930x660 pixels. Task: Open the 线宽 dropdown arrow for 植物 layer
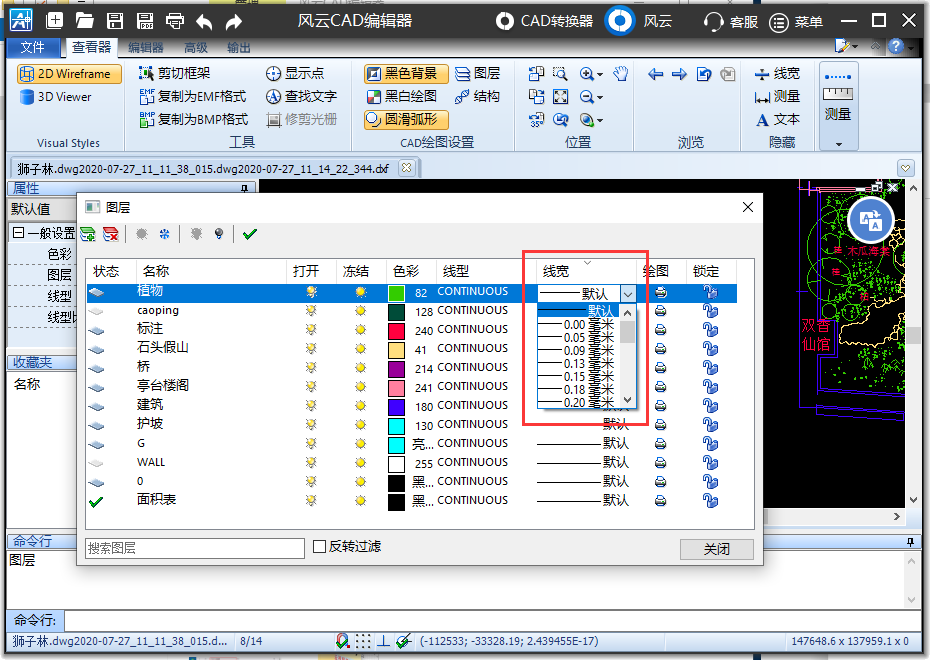coord(627,293)
